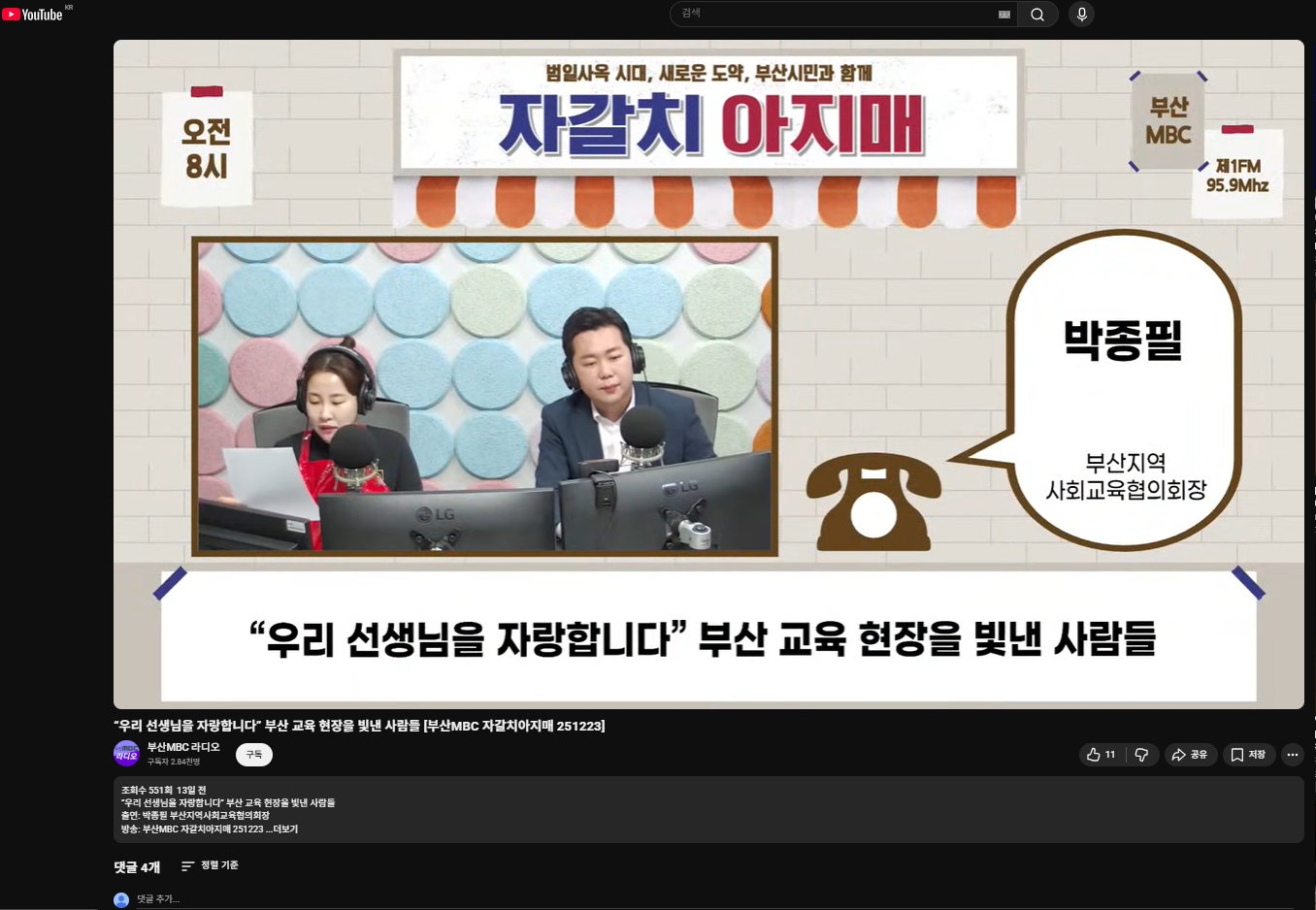Click the 부산MBC 라디오 channel avatar

126,754
